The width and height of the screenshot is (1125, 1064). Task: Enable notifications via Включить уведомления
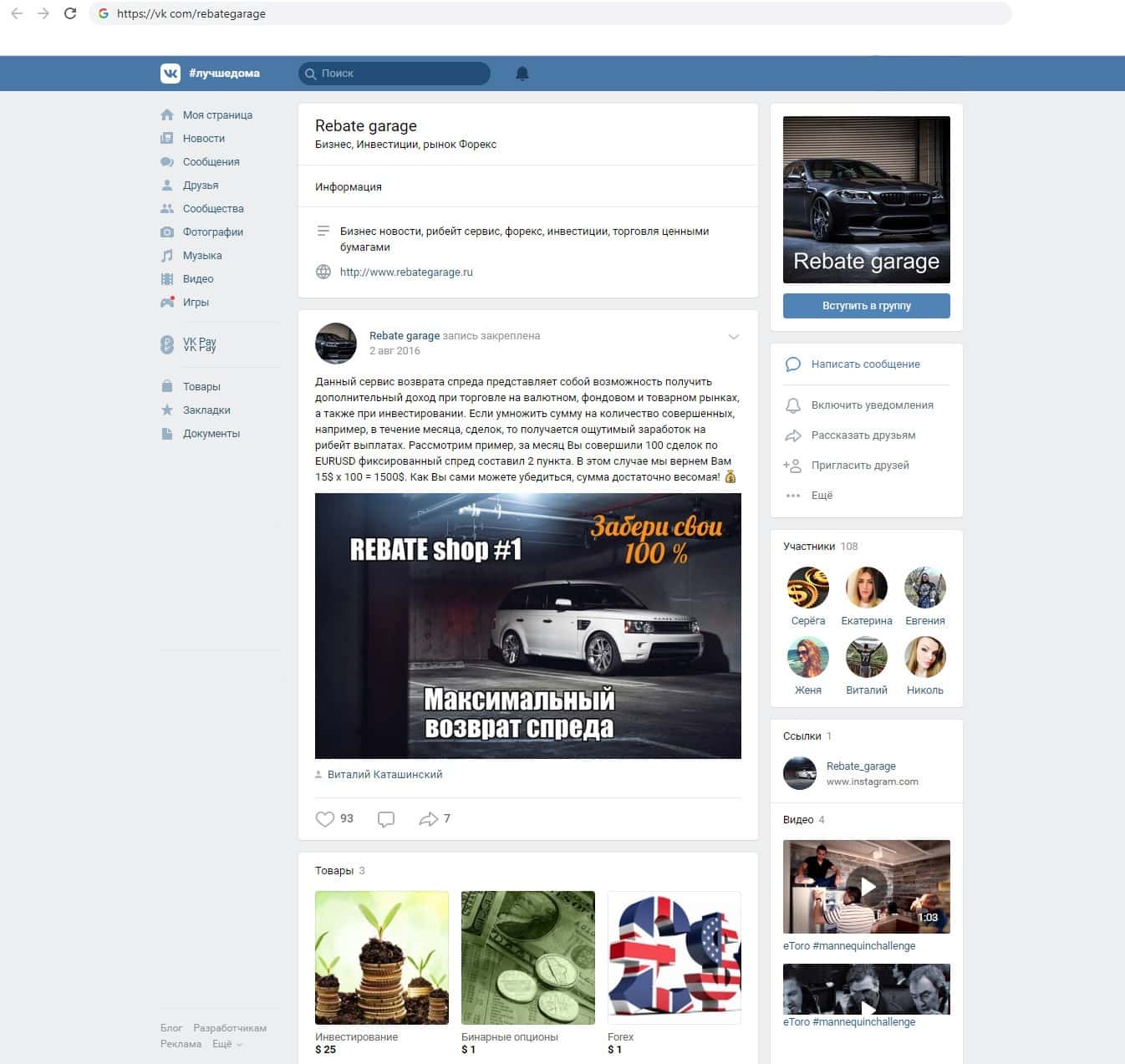click(x=873, y=405)
